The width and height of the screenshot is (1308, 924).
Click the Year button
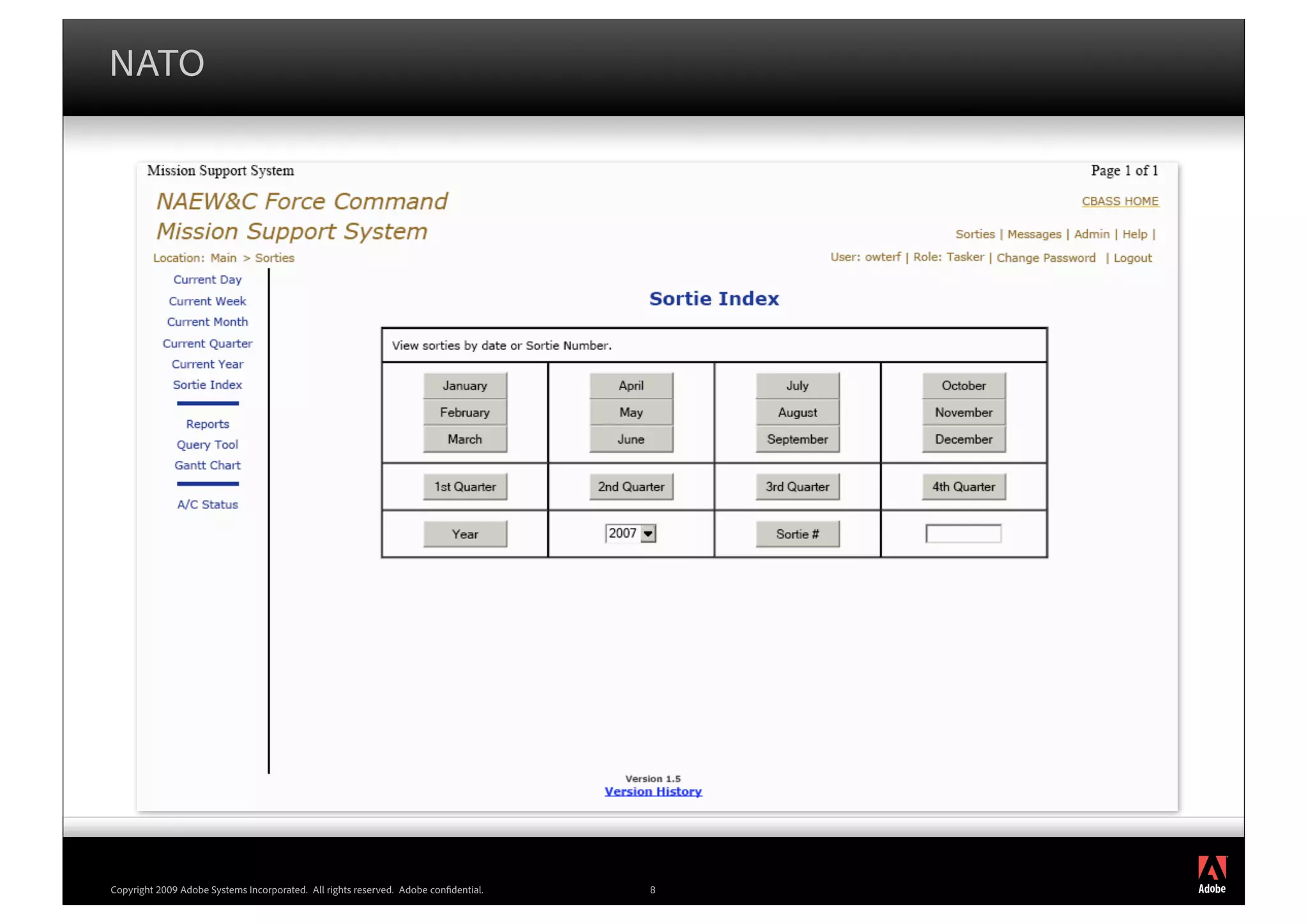465,534
